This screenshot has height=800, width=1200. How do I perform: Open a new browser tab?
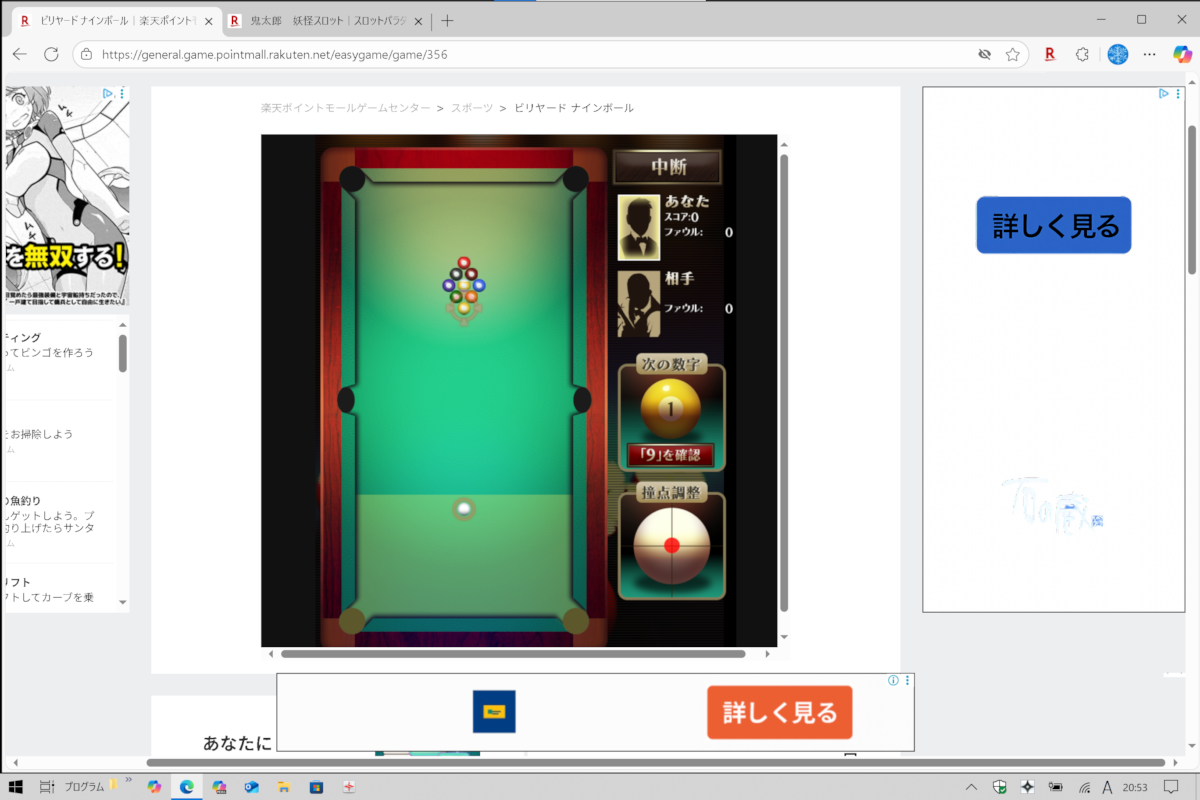(x=447, y=20)
